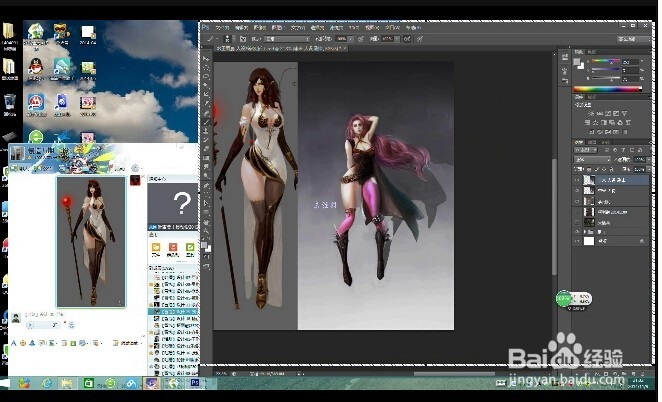The height and width of the screenshot is (402, 662).
Task: Expand the layer group folder
Action: [586, 232]
